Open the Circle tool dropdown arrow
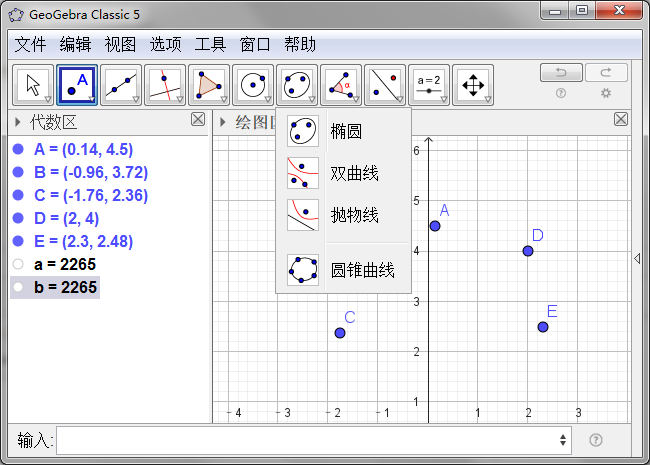Screen dimensions: 650x465 tap(267, 99)
